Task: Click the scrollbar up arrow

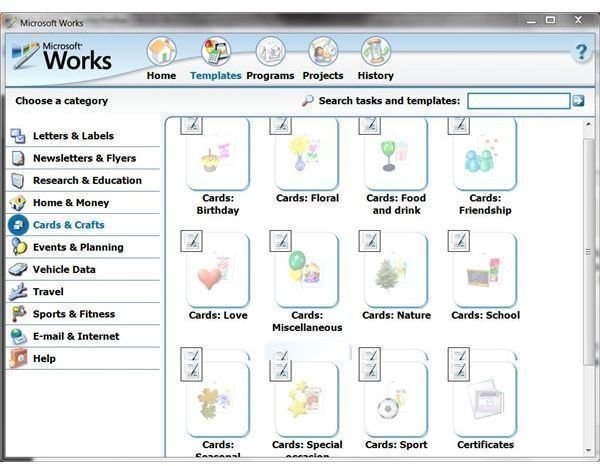Action: [588, 124]
